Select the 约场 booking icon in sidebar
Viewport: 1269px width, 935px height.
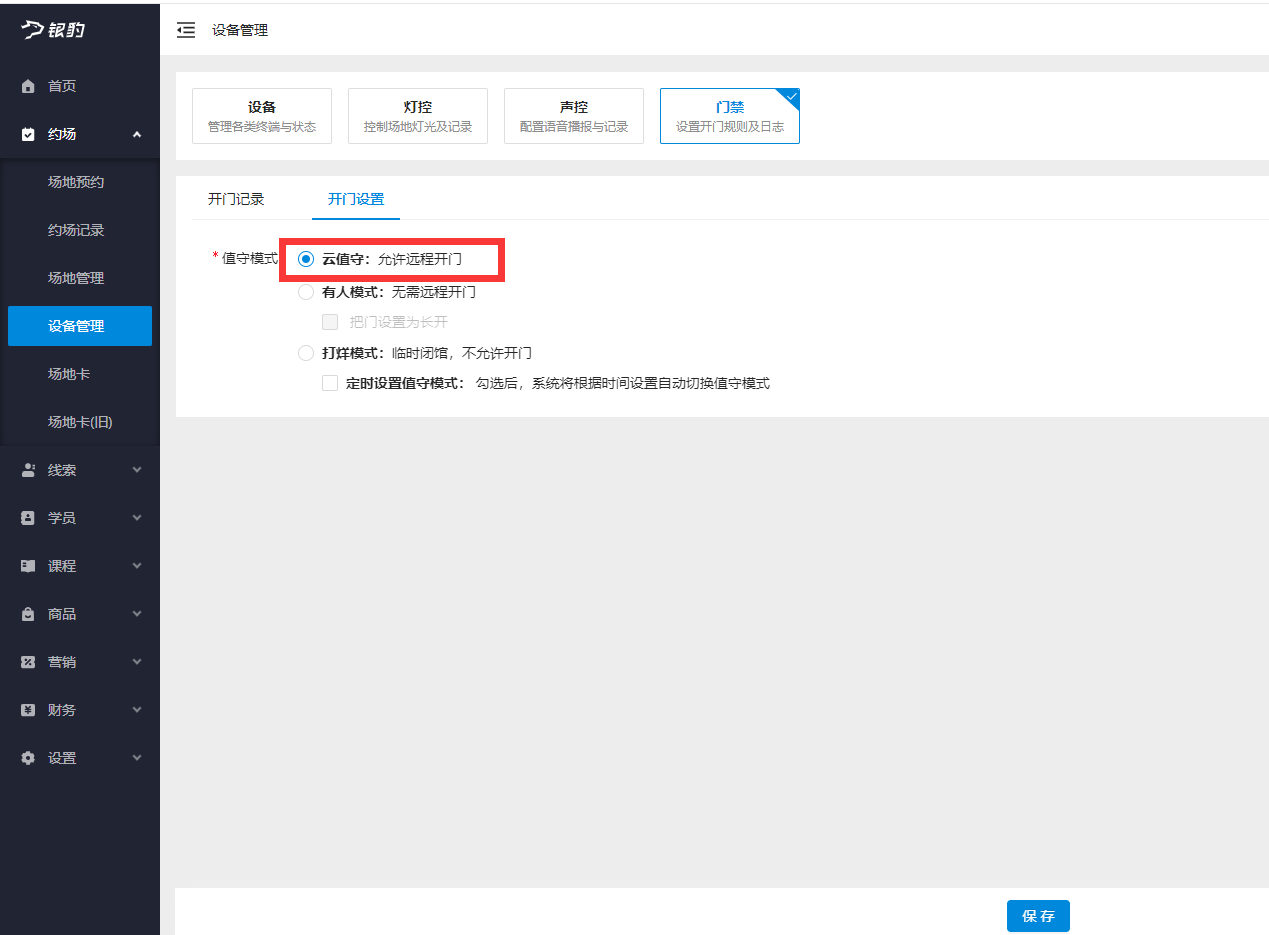point(29,133)
